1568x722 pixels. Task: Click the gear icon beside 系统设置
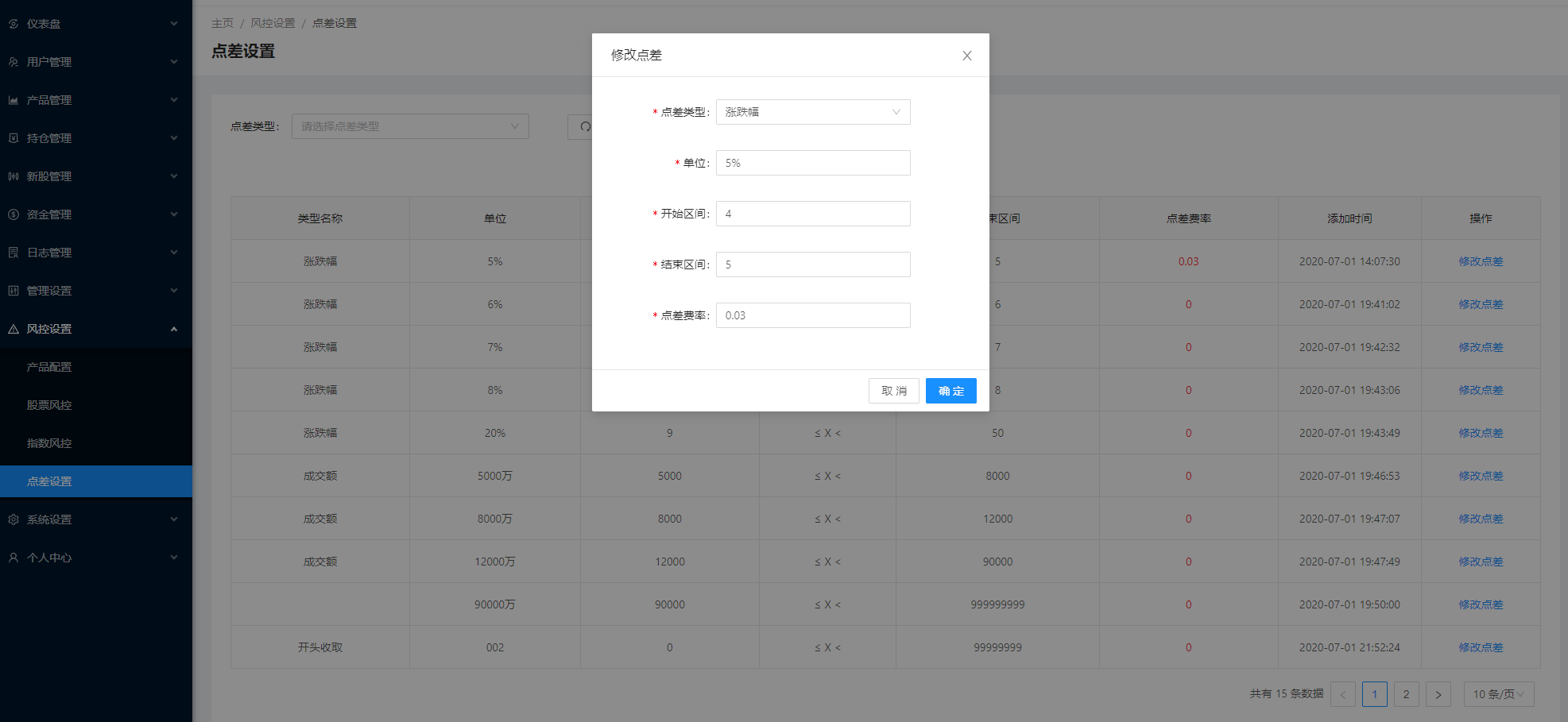tap(14, 519)
